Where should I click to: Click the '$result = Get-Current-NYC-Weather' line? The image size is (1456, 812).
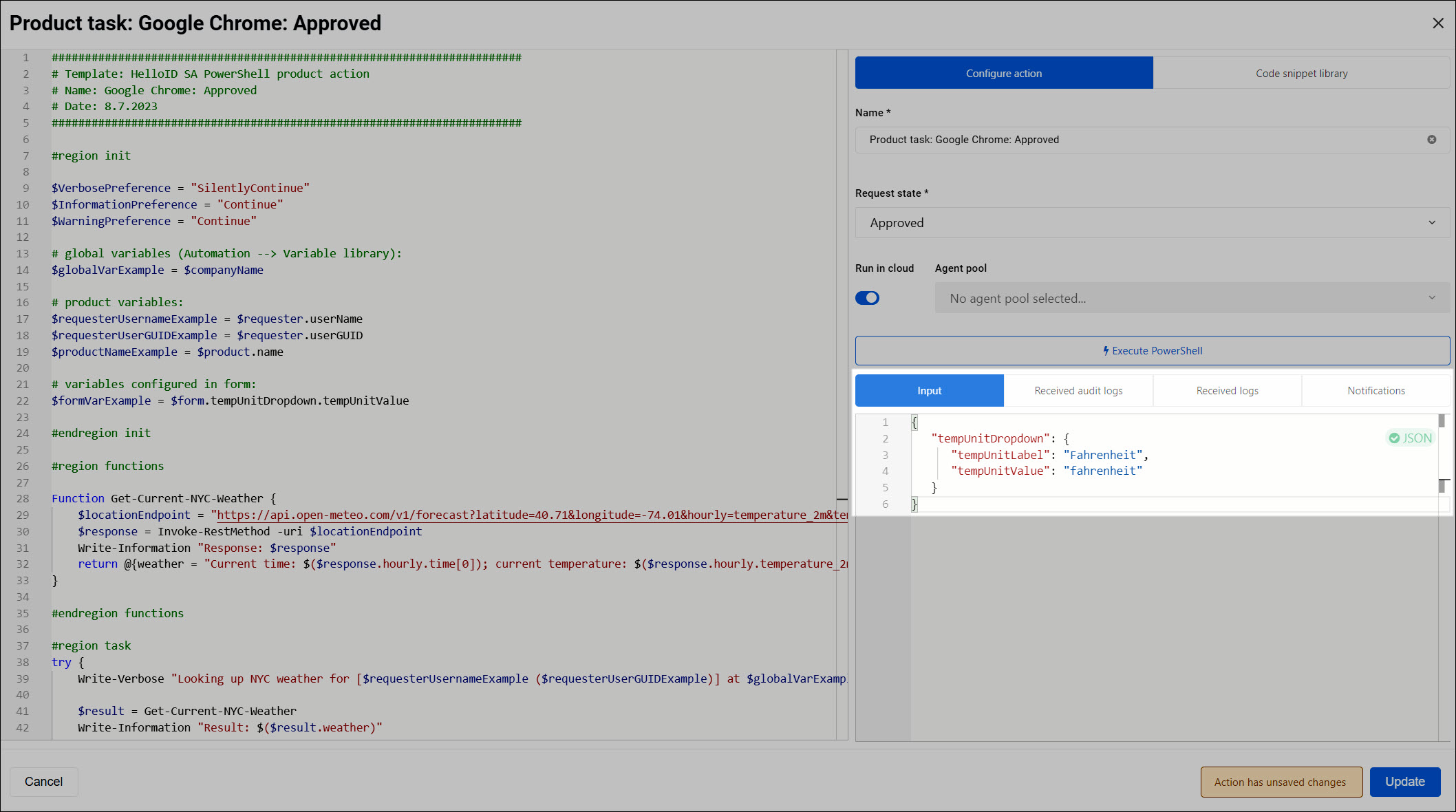(x=187, y=711)
